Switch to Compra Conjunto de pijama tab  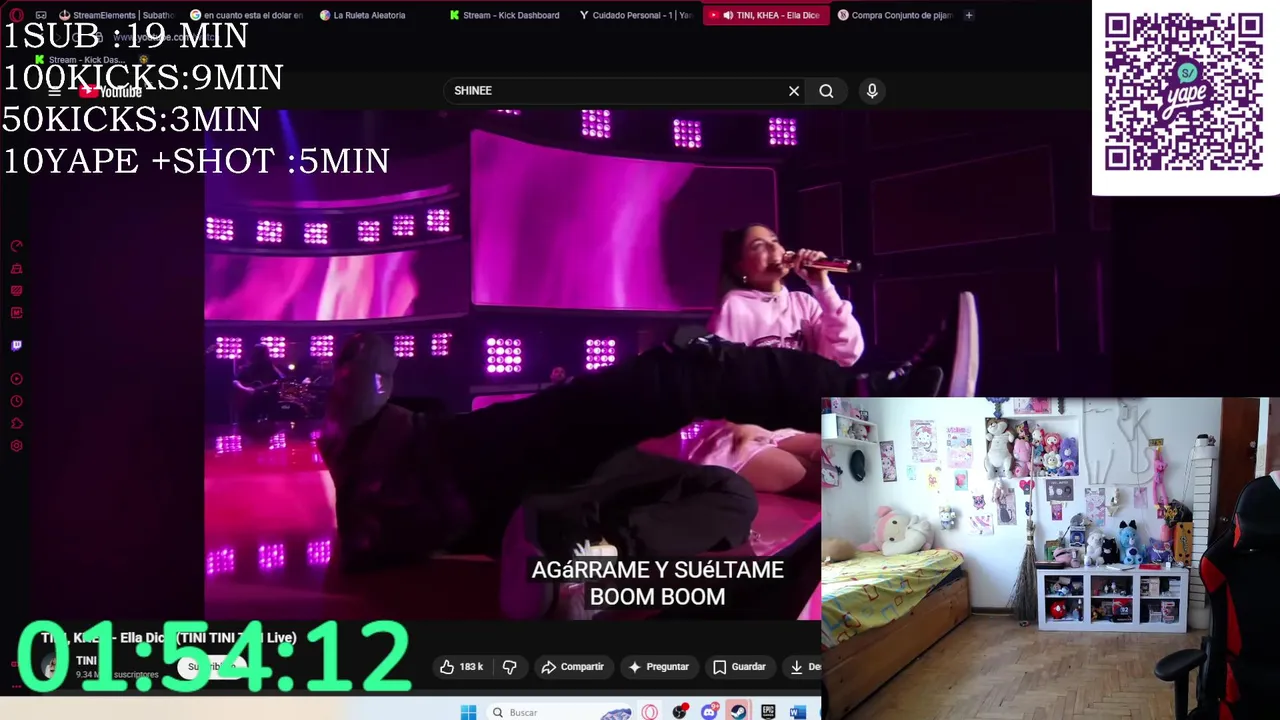pyautogui.click(x=895, y=15)
